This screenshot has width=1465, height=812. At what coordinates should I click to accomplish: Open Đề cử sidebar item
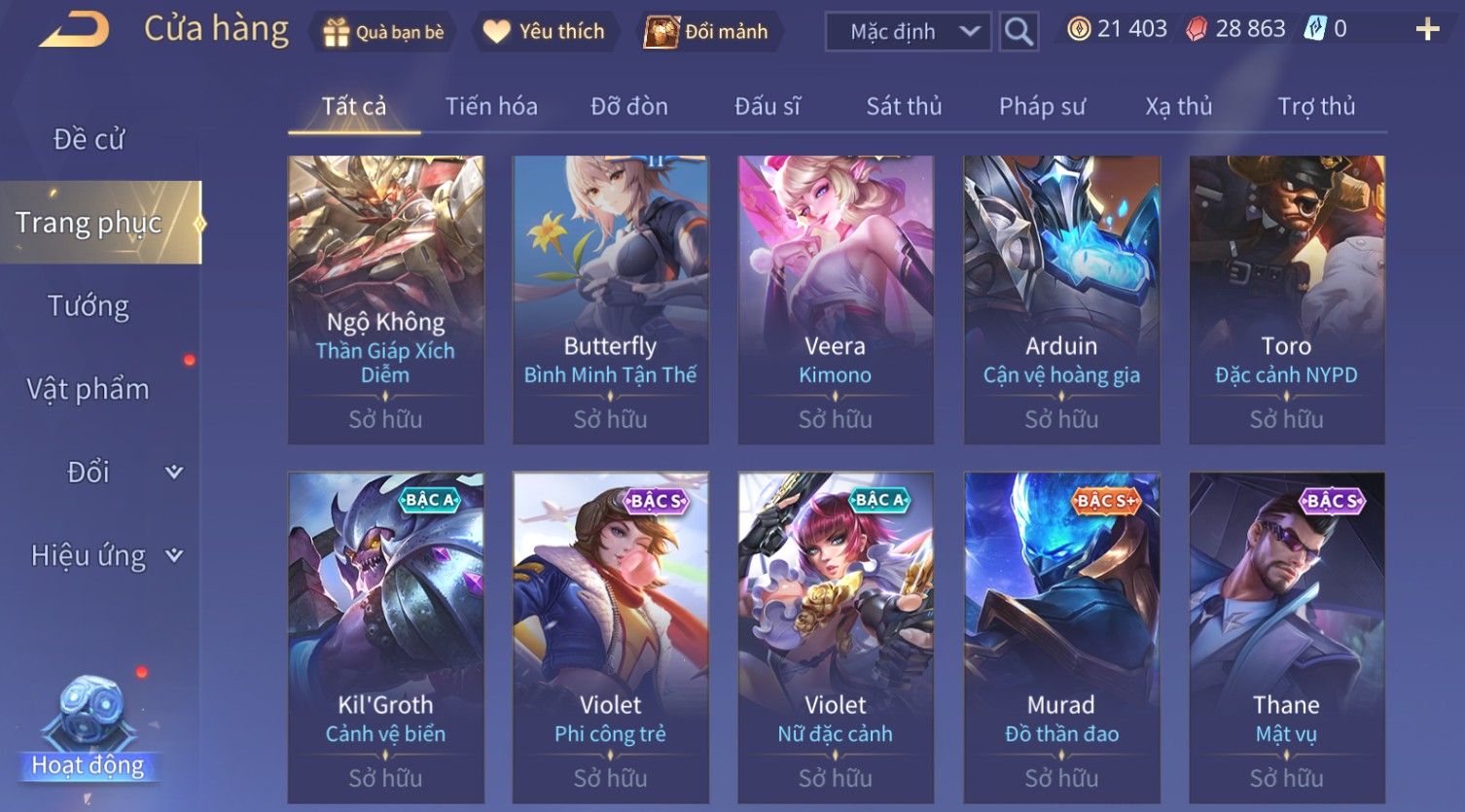pos(89,139)
